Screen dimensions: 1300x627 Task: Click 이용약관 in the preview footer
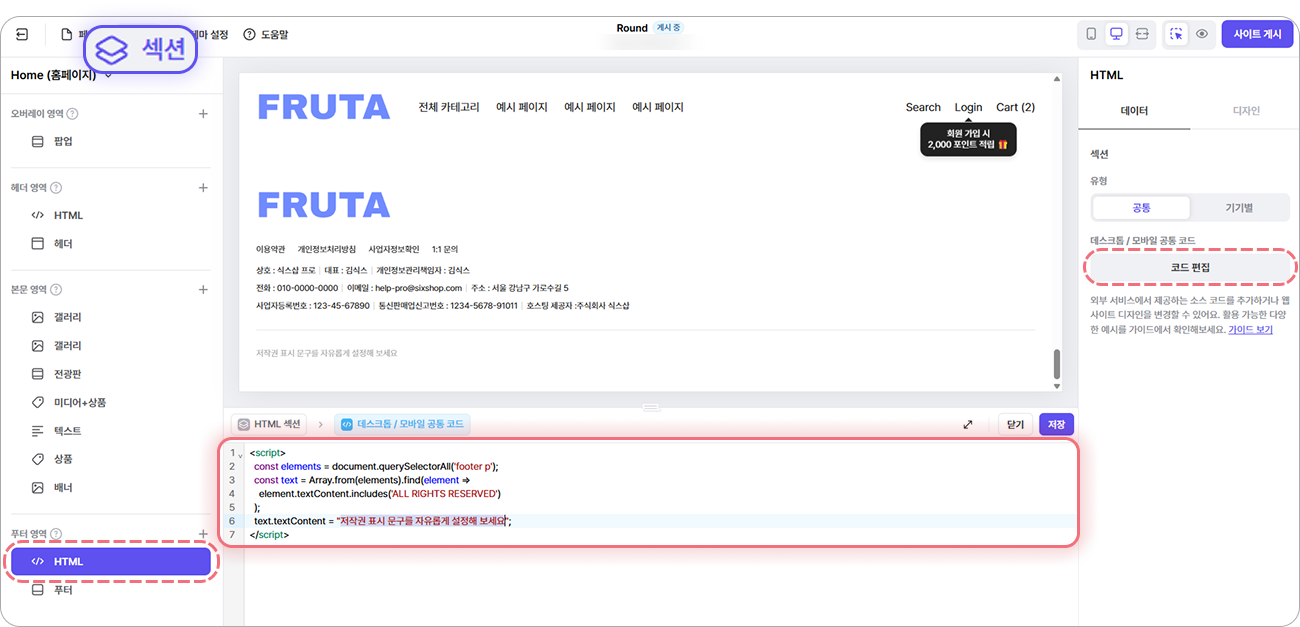point(270,249)
